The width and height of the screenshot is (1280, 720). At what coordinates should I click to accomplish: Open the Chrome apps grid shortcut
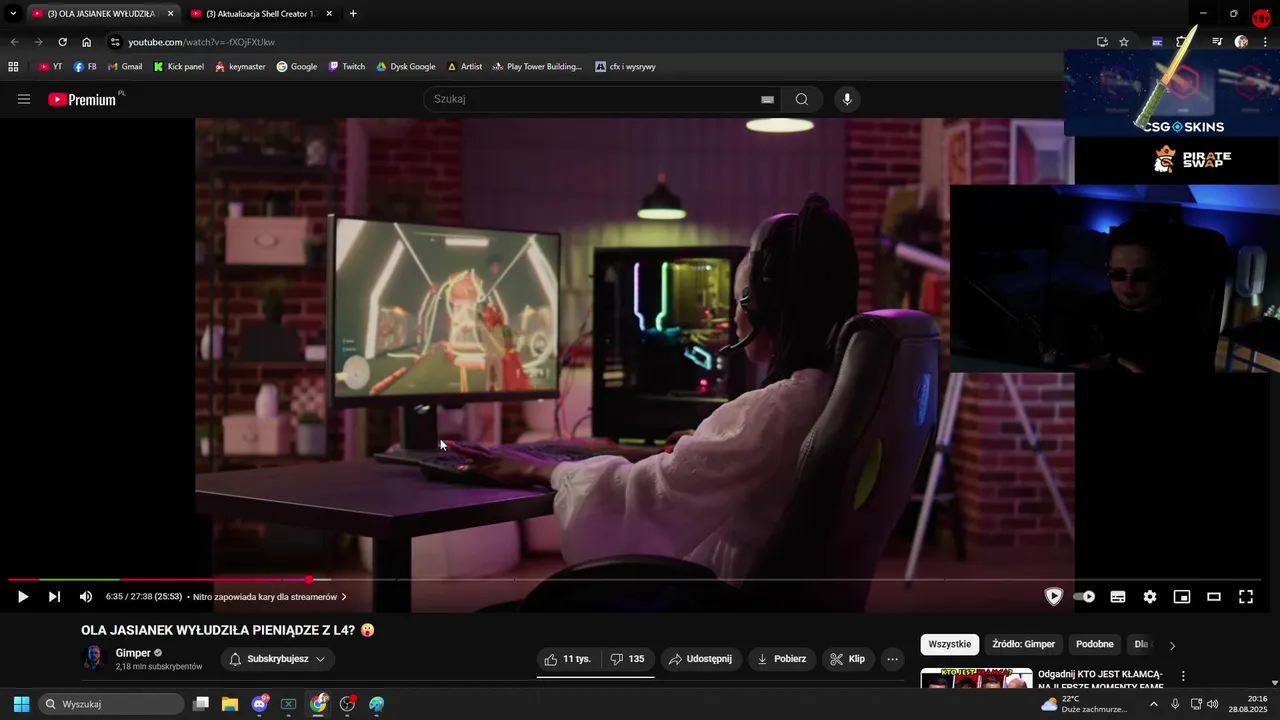coord(13,67)
